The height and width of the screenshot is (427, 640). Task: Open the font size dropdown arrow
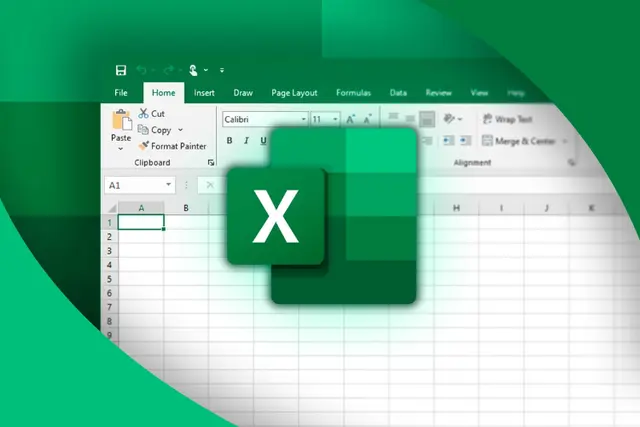(335, 119)
